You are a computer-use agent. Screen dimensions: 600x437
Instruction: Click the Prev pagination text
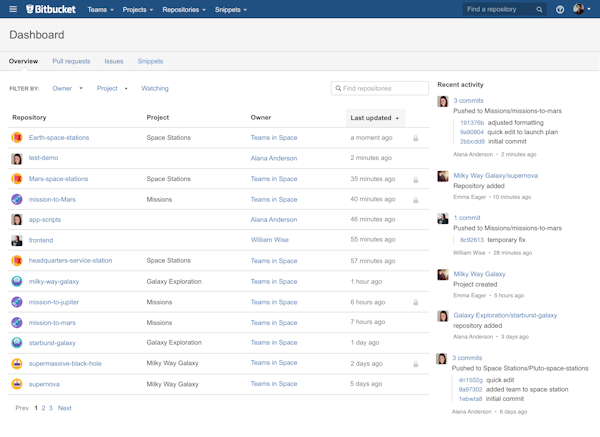coord(22,408)
